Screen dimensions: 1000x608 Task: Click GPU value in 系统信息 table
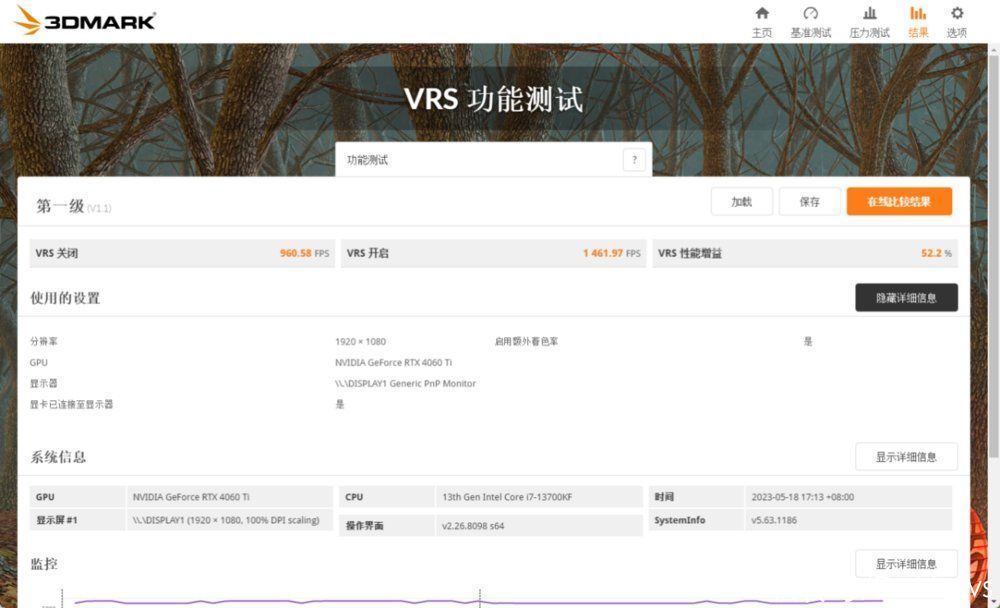(191, 497)
